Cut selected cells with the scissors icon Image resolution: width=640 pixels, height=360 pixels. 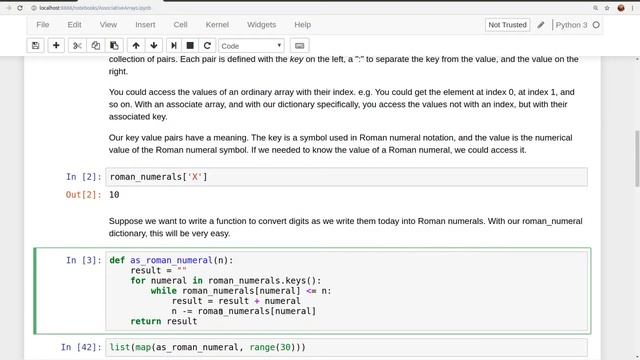tap(77, 46)
